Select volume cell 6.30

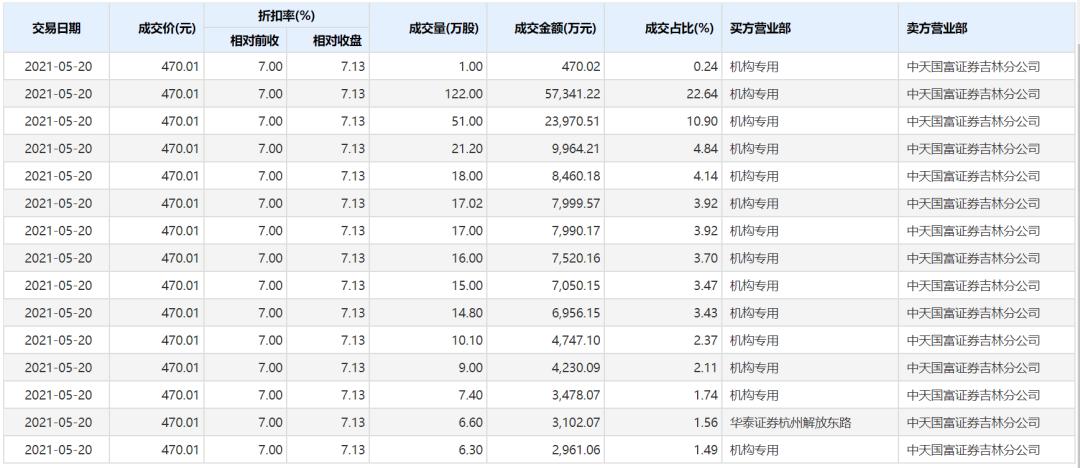point(471,450)
